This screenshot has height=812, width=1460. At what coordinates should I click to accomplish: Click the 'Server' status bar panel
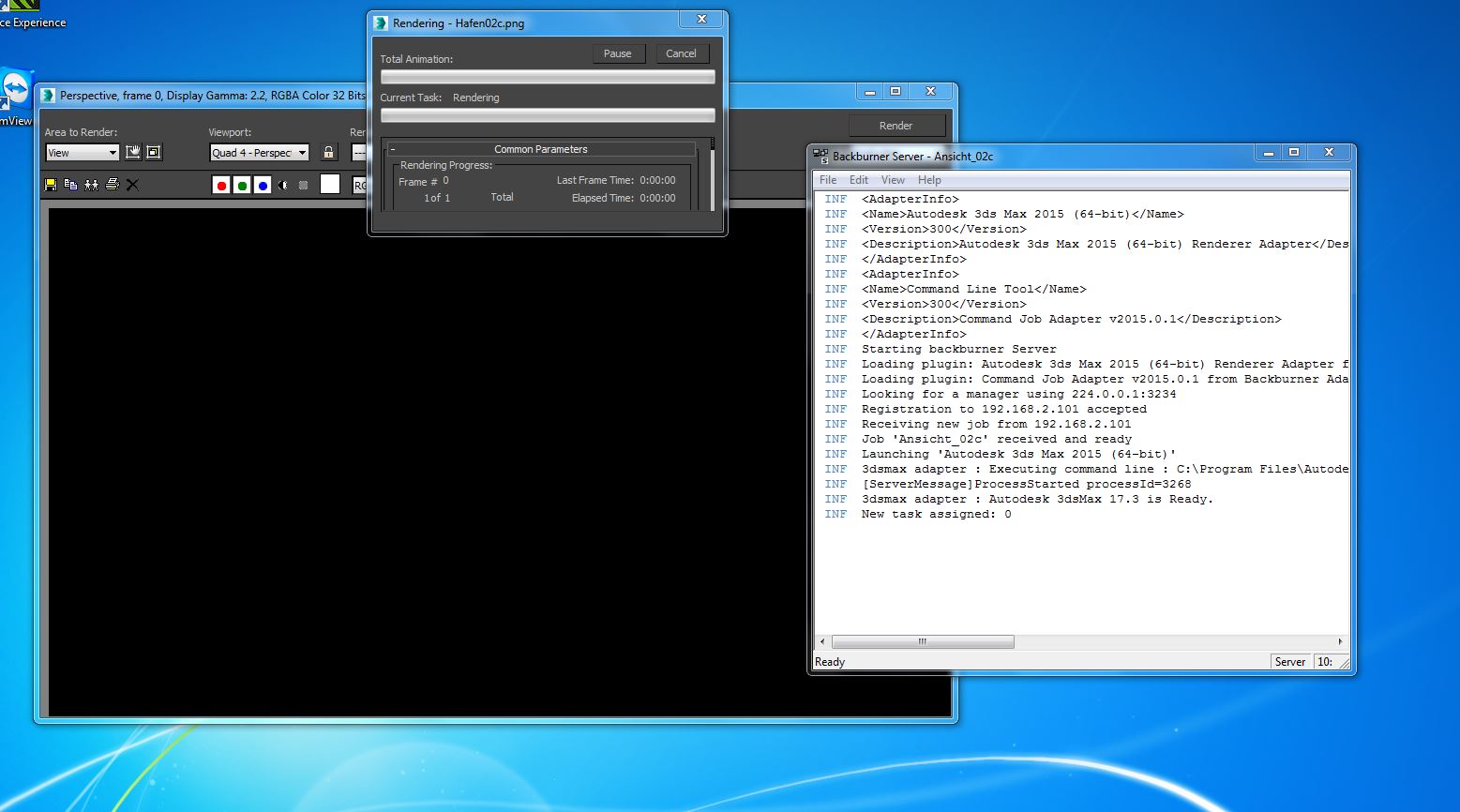(x=1290, y=662)
